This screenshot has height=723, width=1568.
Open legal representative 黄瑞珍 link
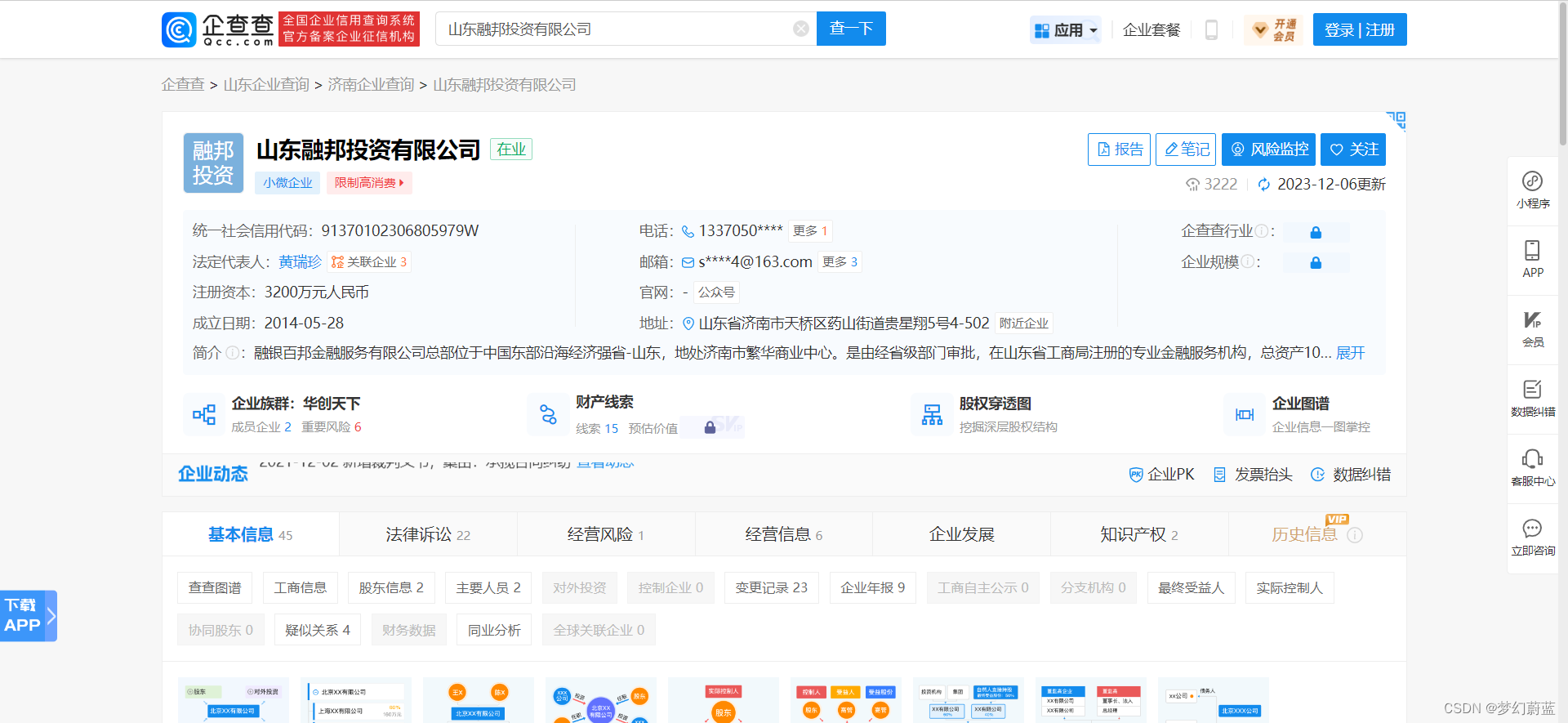click(x=300, y=261)
